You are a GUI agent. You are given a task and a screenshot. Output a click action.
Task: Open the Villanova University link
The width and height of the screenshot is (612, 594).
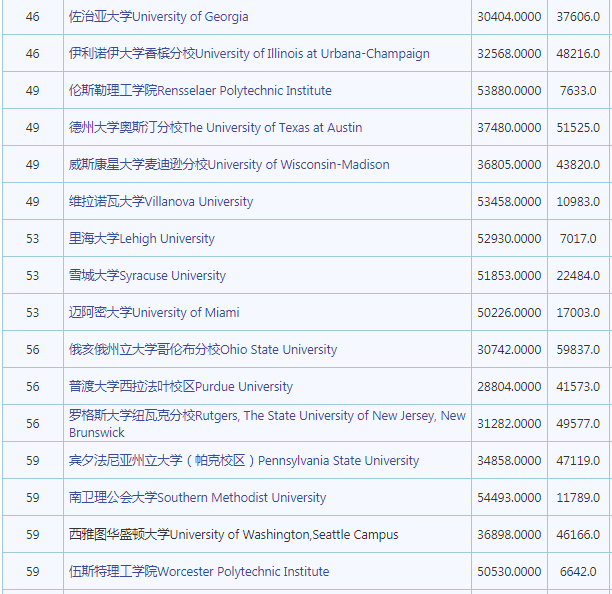click(x=161, y=202)
